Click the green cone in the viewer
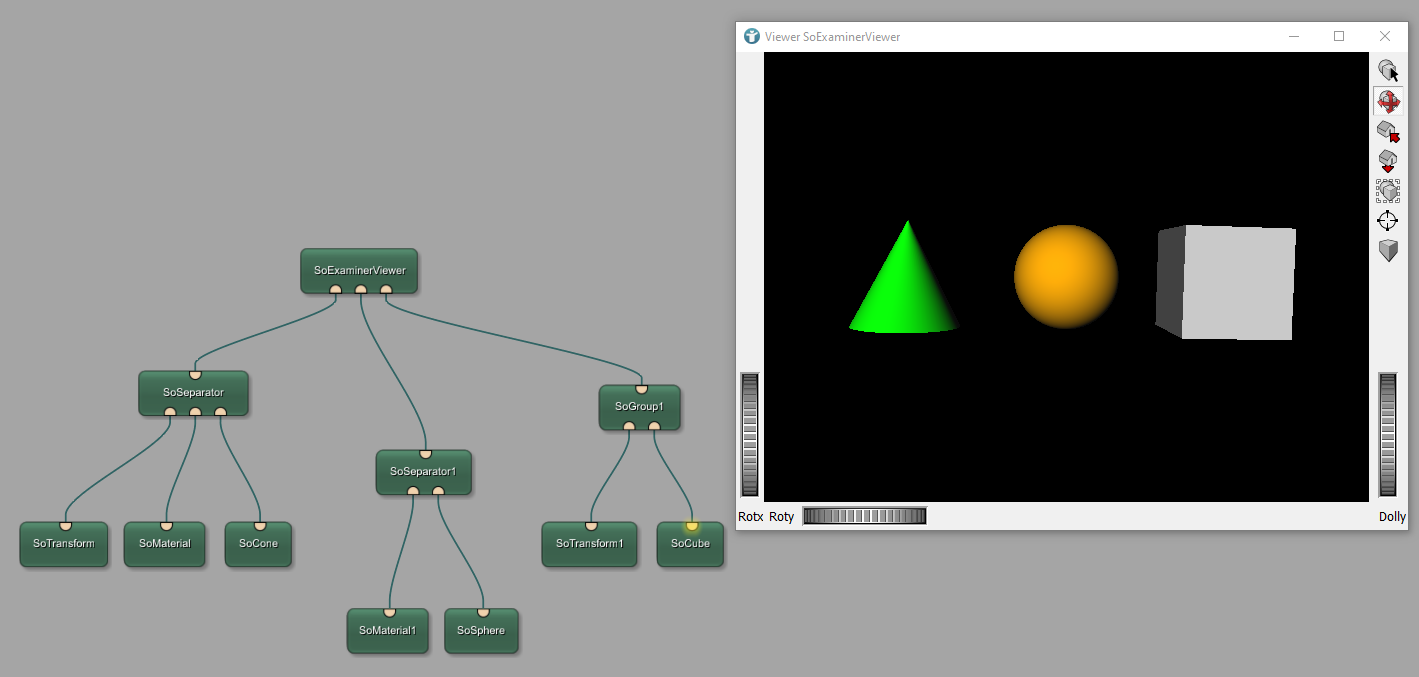This screenshot has width=1419, height=677. [905, 290]
